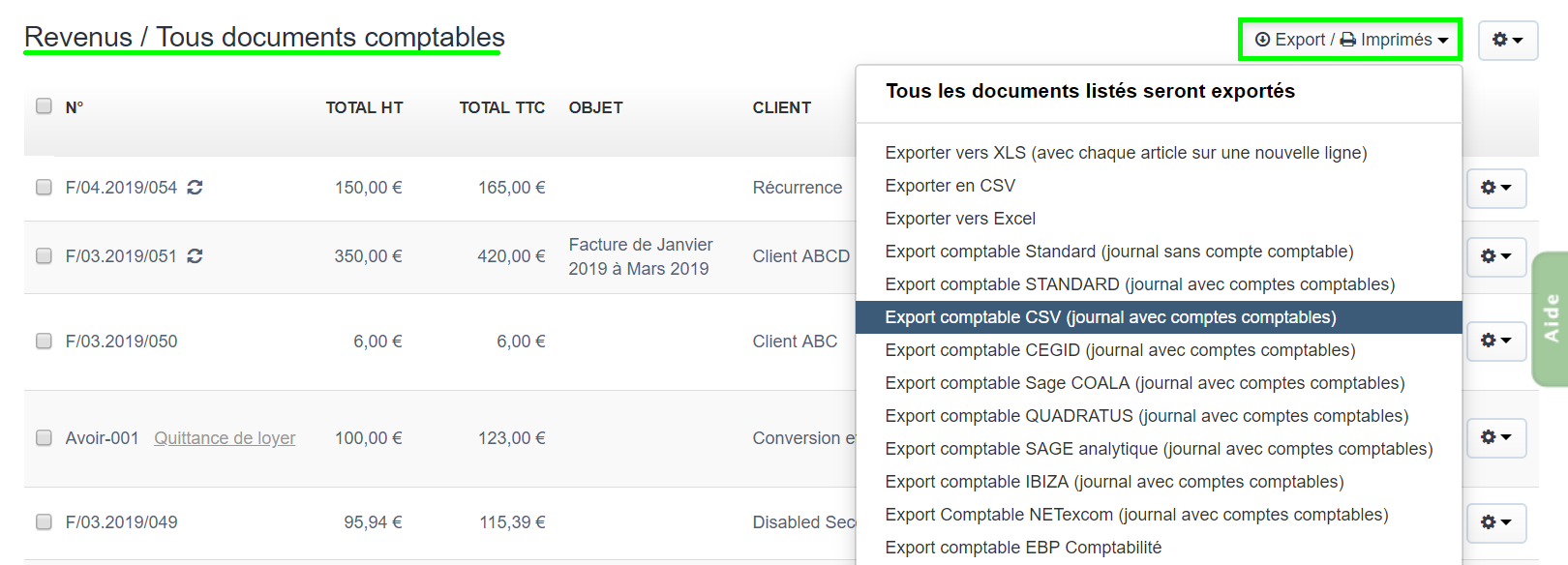Open the Export / Imprimés dropdown
This screenshot has height=565, width=1568.
point(1350,40)
